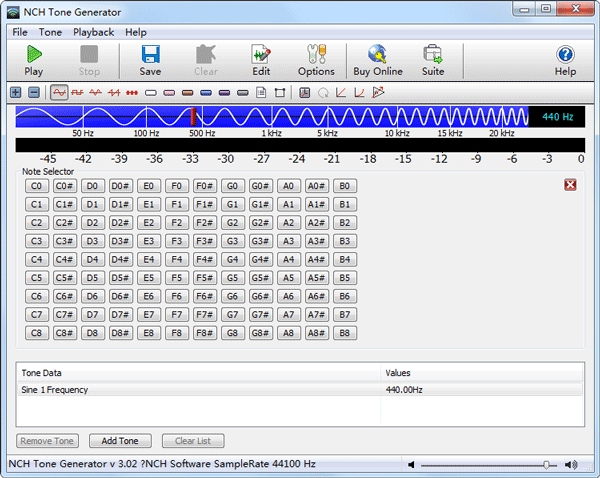Open the Edit tone tool
The width and height of the screenshot is (600, 478).
261,60
